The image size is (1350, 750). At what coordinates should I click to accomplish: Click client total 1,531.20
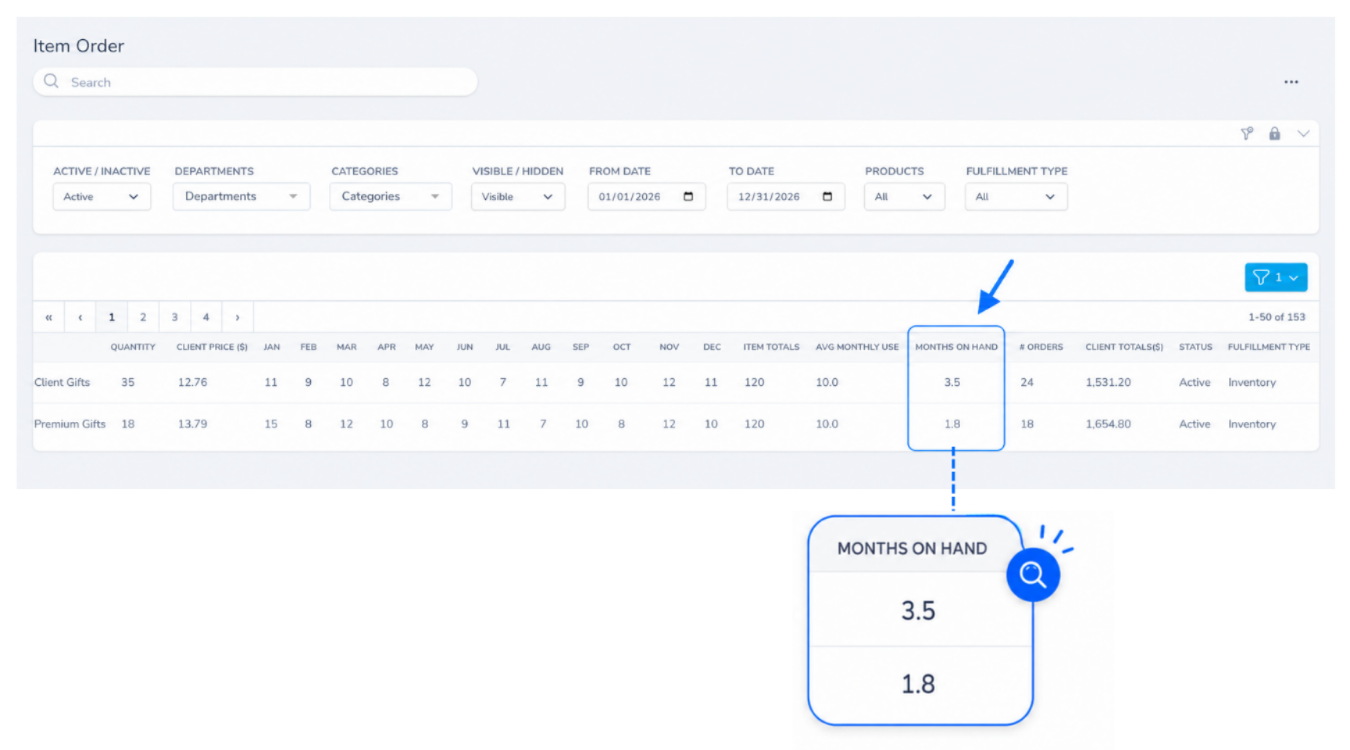(x=1108, y=383)
